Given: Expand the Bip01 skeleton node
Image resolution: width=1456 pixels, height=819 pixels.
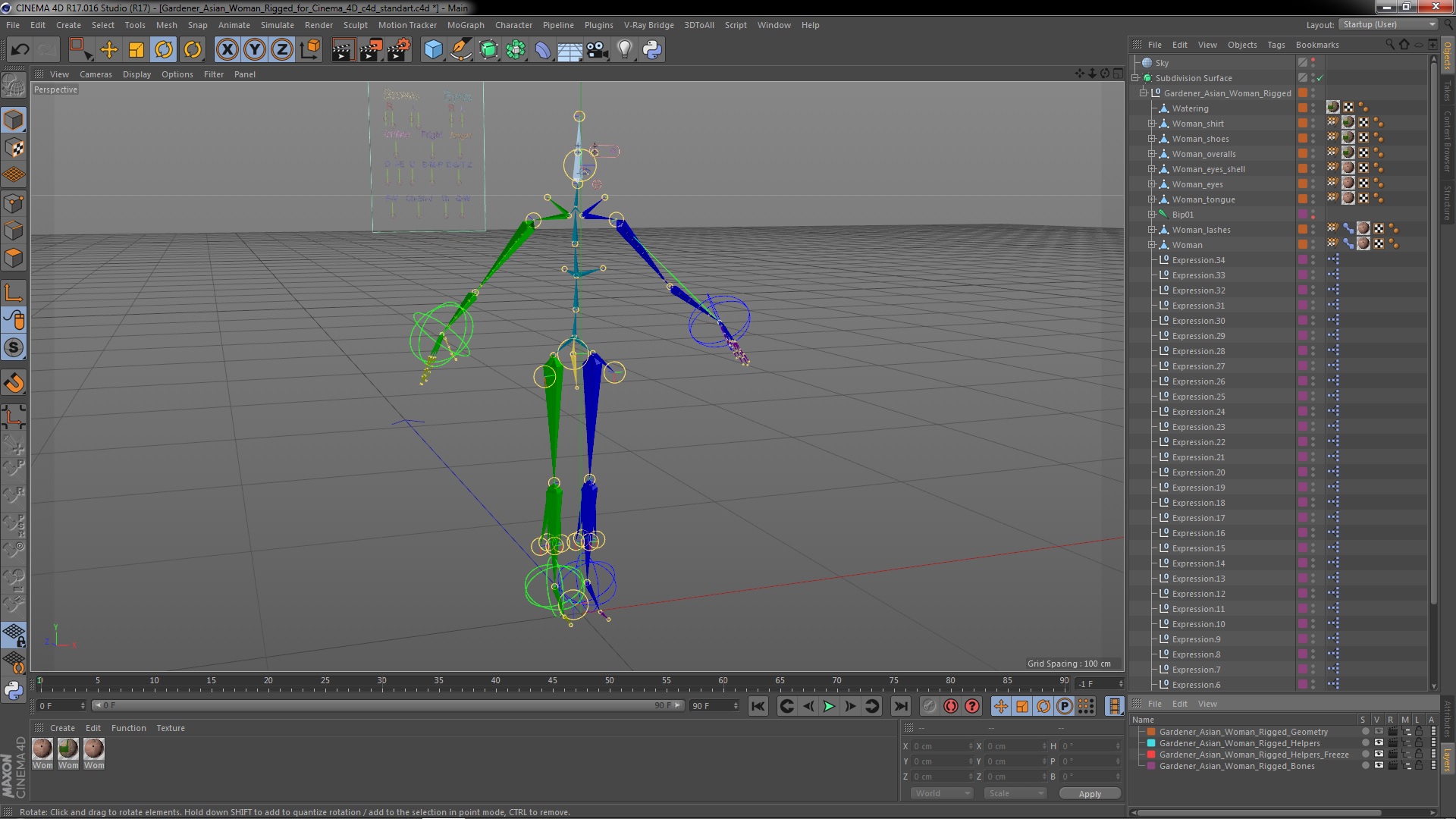Looking at the screenshot, I should [1152, 215].
